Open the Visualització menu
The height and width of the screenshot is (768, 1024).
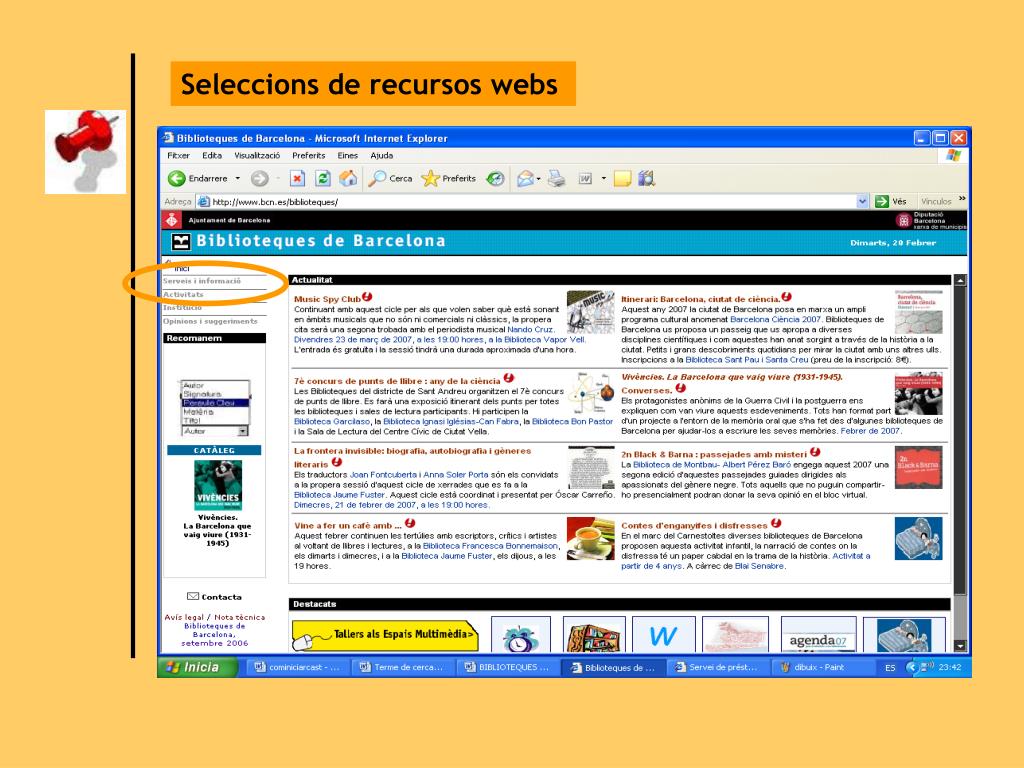pos(257,155)
